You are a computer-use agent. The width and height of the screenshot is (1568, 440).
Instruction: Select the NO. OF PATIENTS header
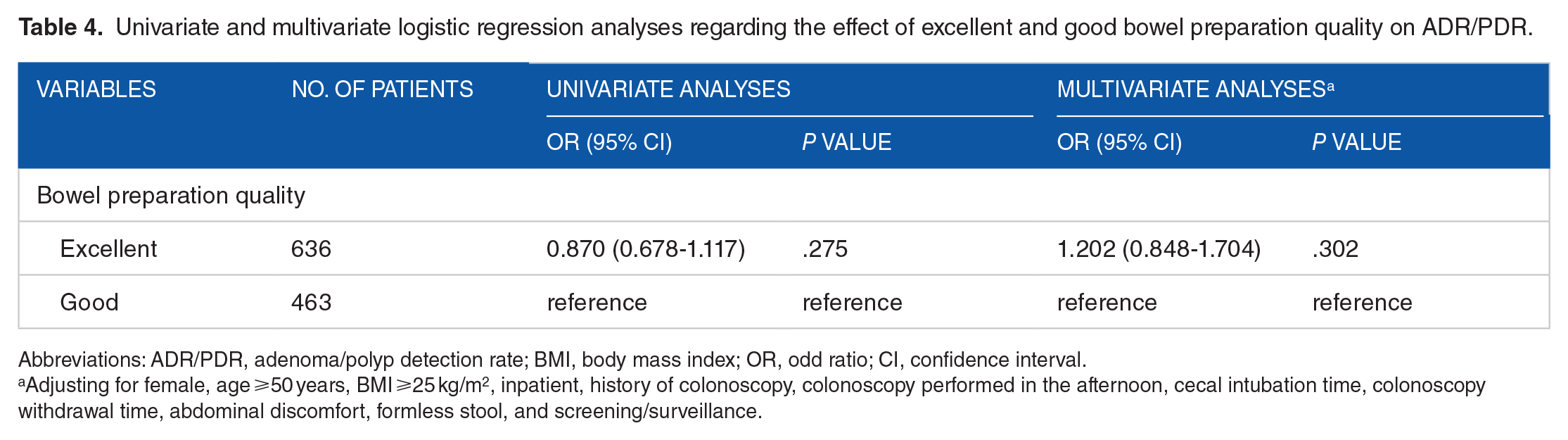382,89
